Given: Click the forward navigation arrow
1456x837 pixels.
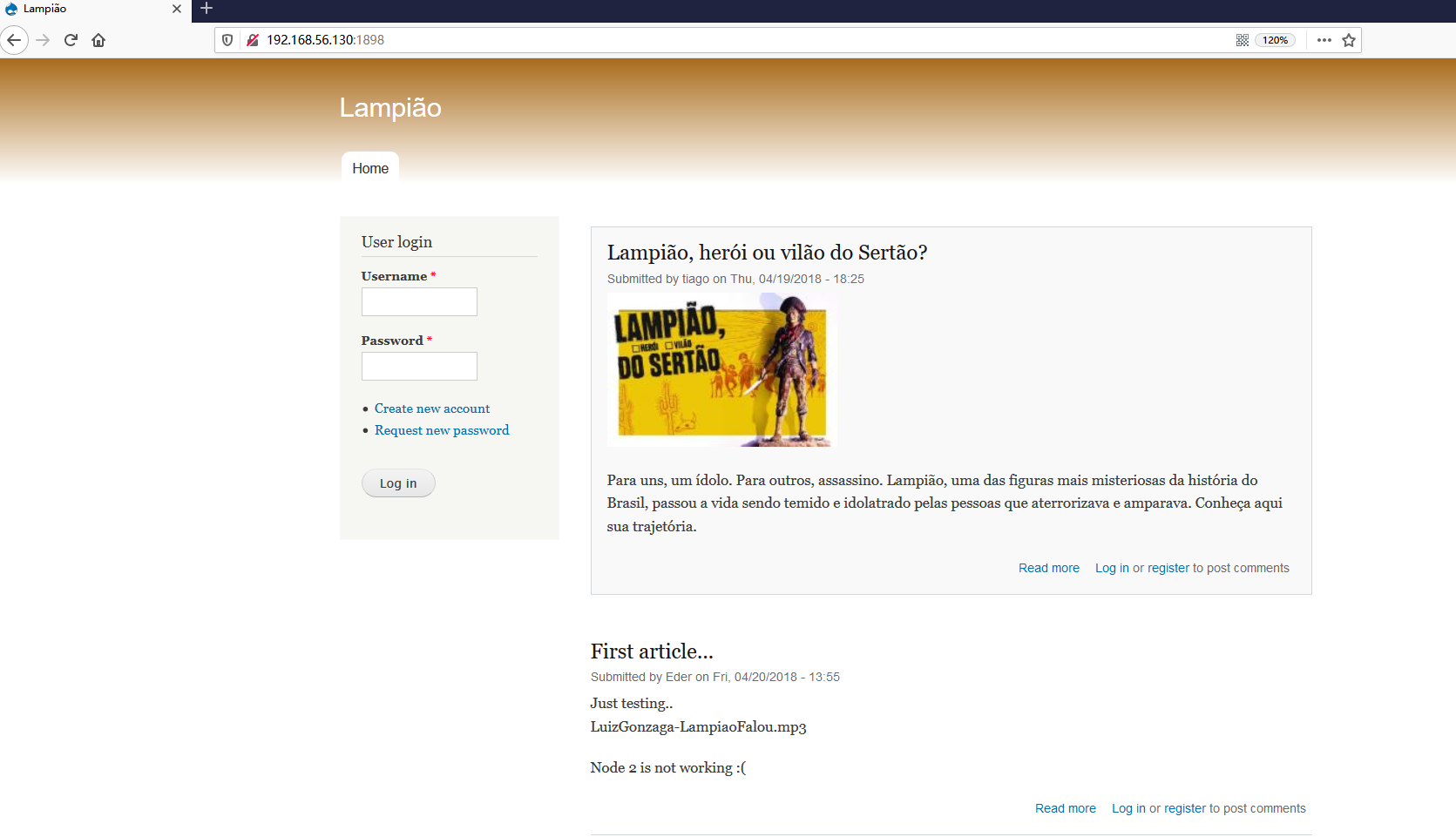Looking at the screenshot, I should 43,40.
